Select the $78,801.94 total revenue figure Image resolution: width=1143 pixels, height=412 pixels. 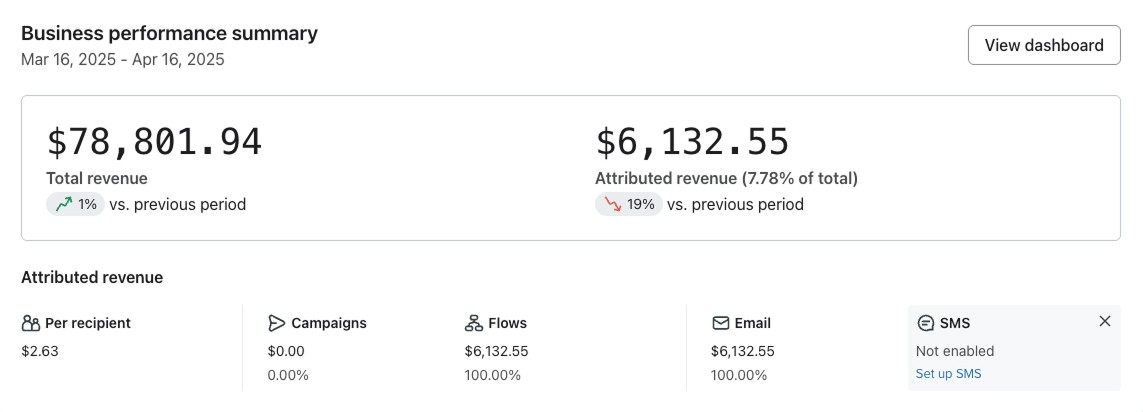point(154,141)
